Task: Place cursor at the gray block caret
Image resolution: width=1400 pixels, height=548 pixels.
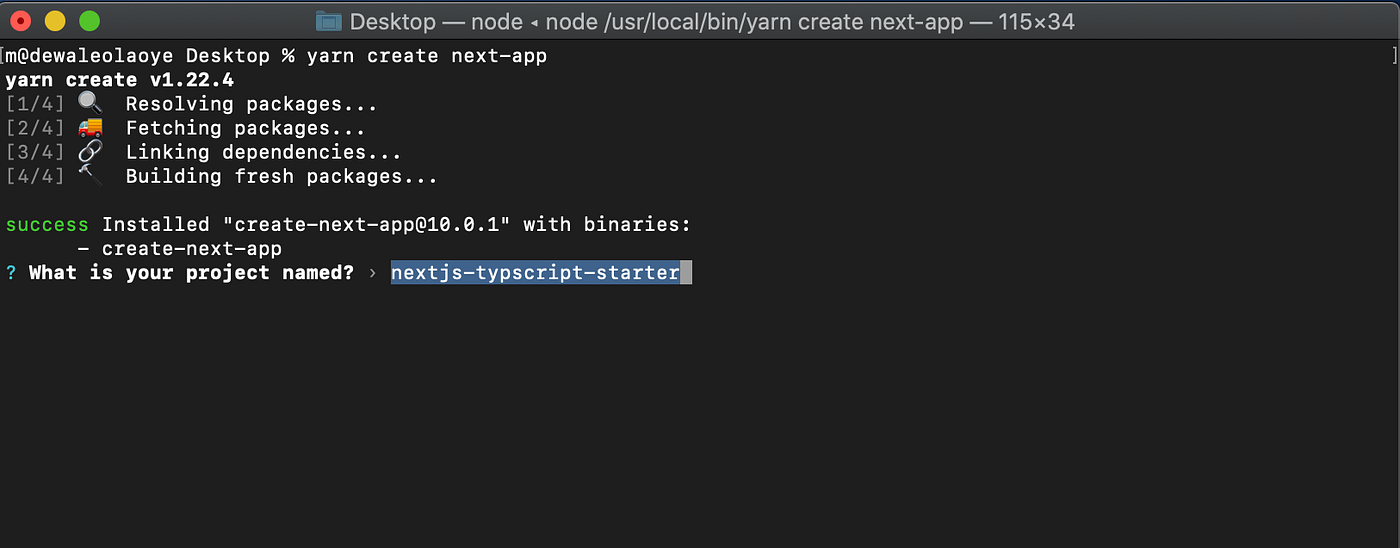Action: (686, 273)
